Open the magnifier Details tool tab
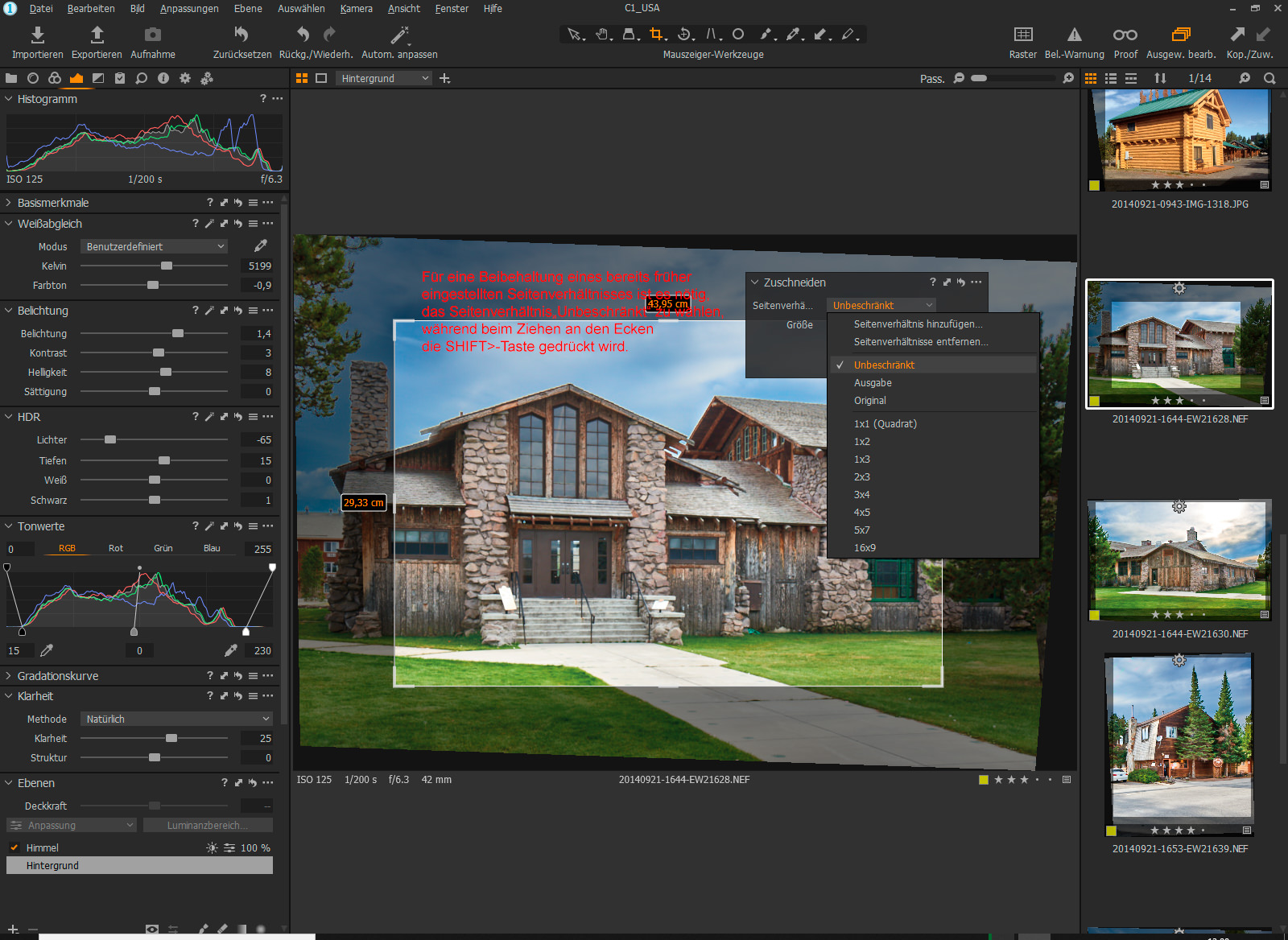Image resolution: width=1288 pixels, height=940 pixels. (x=142, y=78)
